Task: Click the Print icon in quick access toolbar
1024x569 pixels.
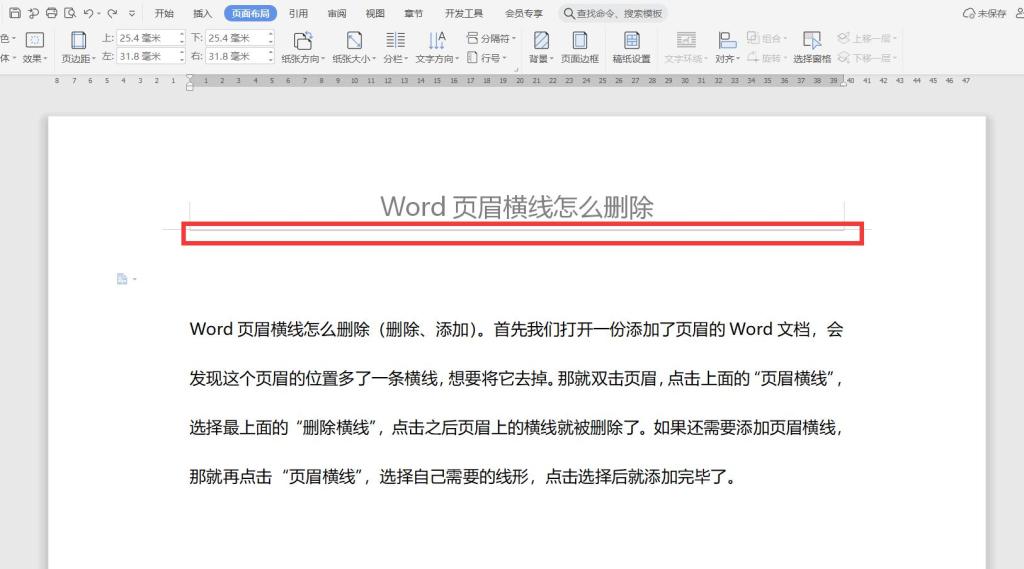Action: pos(51,13)
